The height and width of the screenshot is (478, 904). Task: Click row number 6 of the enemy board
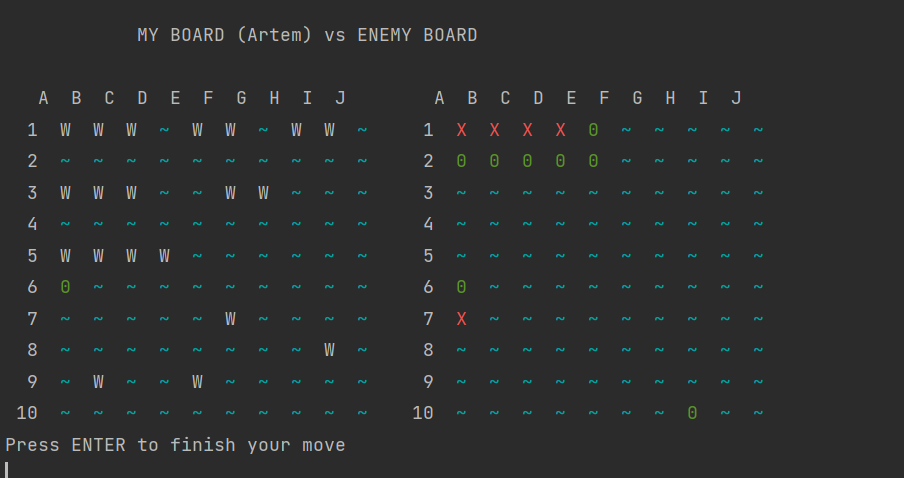[x=428, y=287]
